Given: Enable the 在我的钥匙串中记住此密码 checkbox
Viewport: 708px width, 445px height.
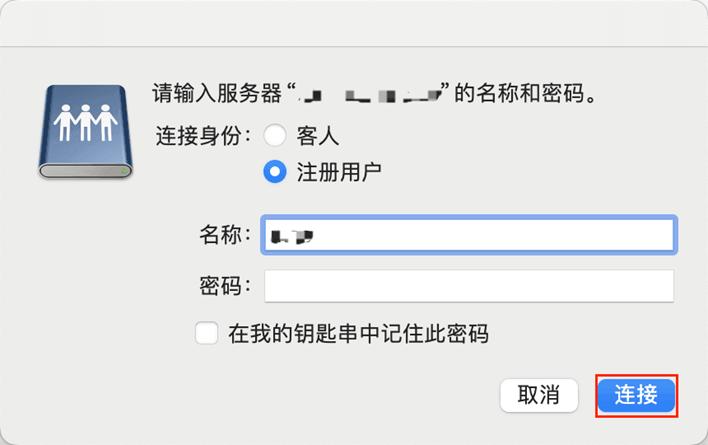Looking at the screenshot, I should [207, 333].
